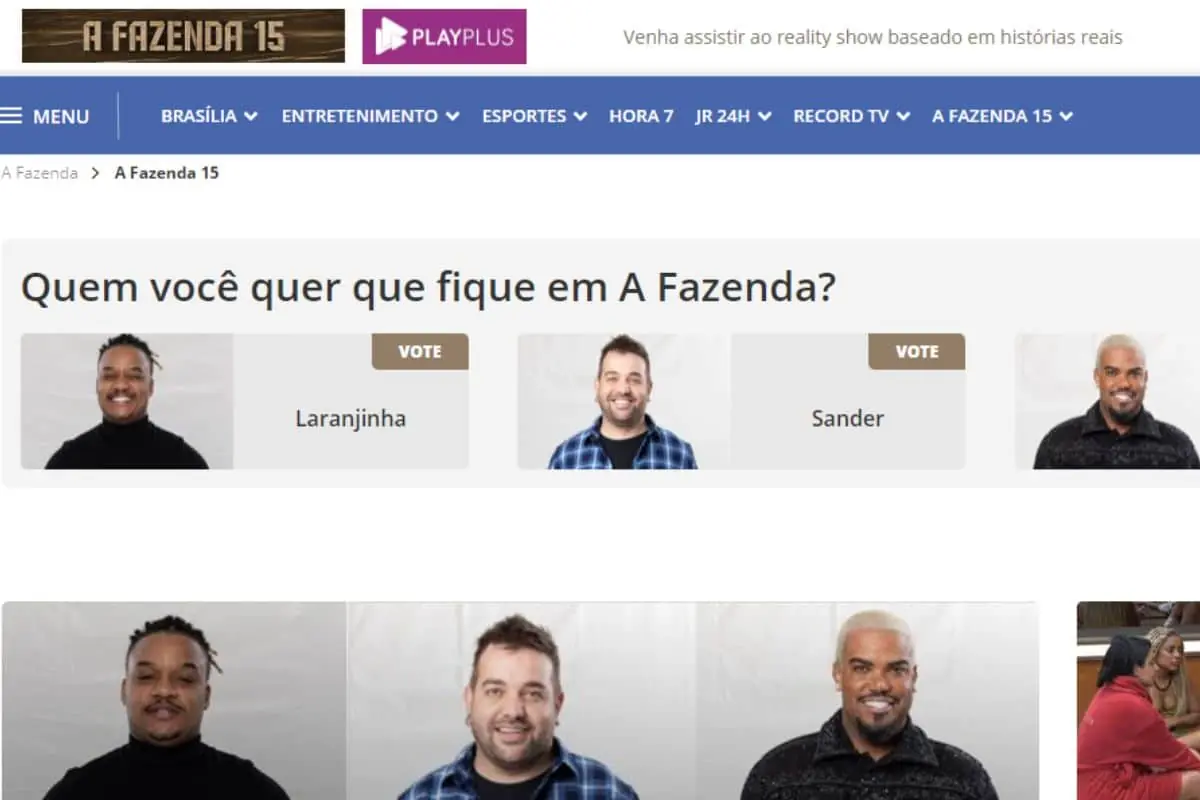Click the A Fazenda 15 logo banner
Image resolution: width=1200 pixels, height=800 pixels.
pyautogui.click(x=183, y=36)
